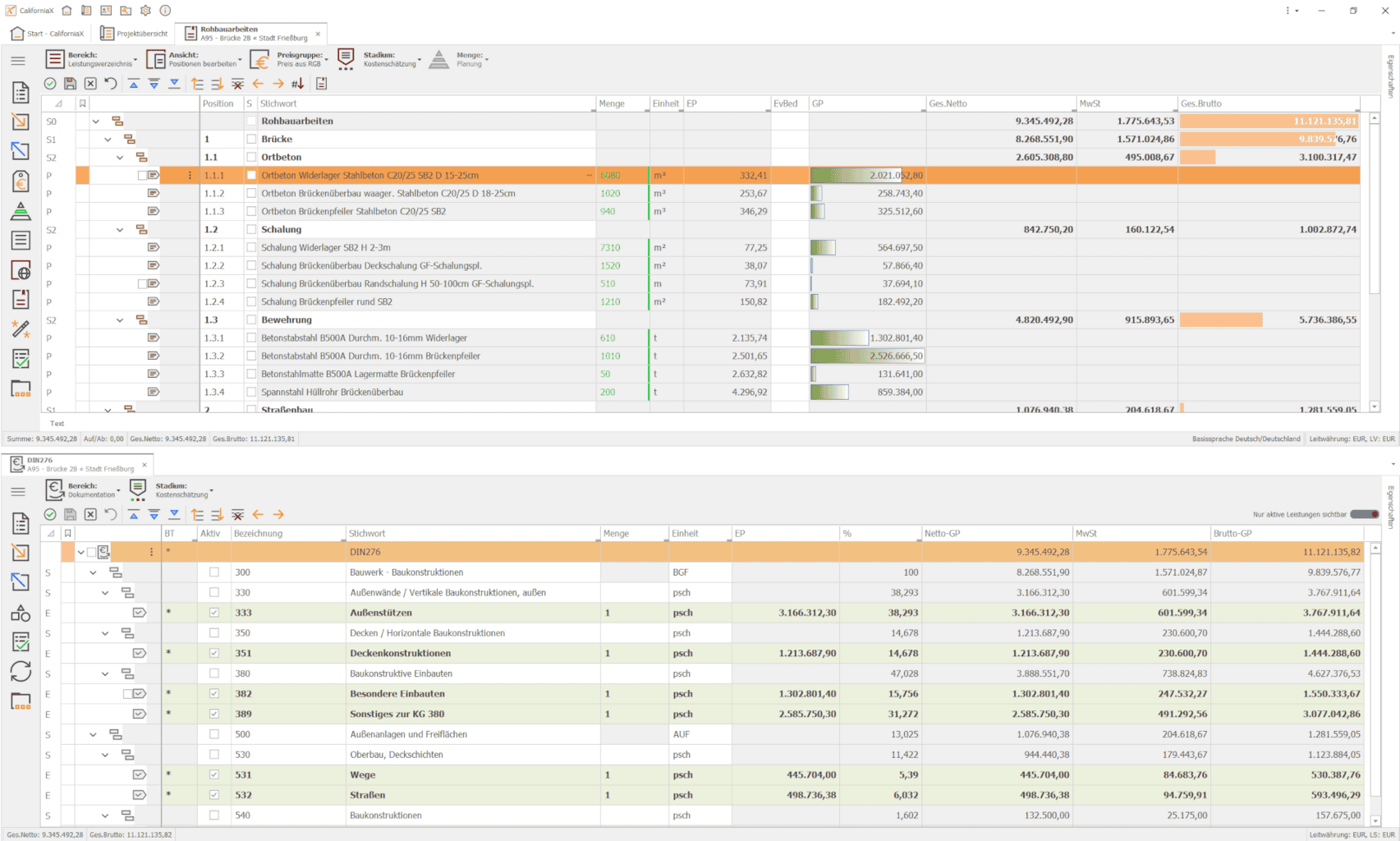
Task: Click the renumber positions icon (#↓)
Action: point(297,84)
